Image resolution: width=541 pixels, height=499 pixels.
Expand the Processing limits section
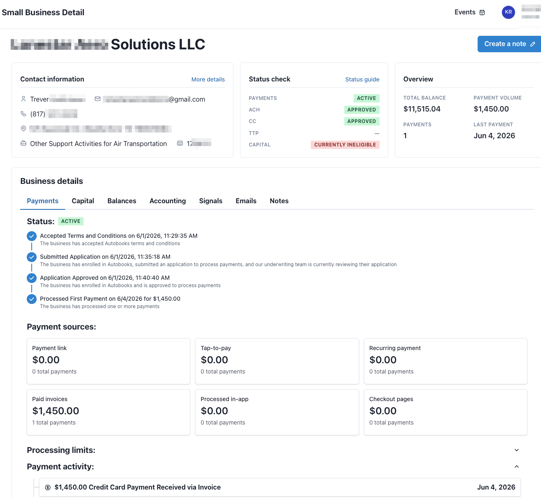[x=517, y=450]
